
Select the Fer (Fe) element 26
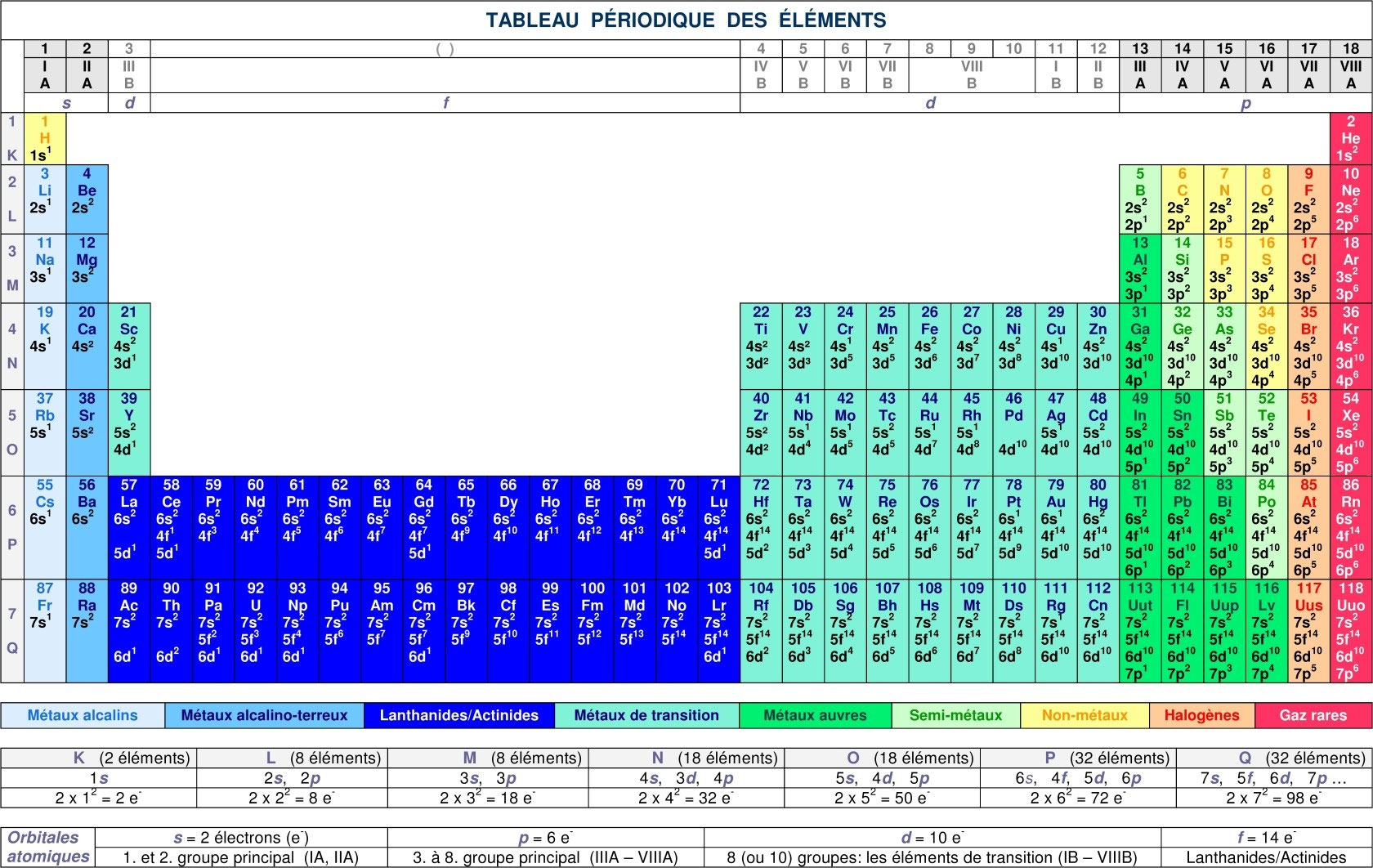(930, 342)
